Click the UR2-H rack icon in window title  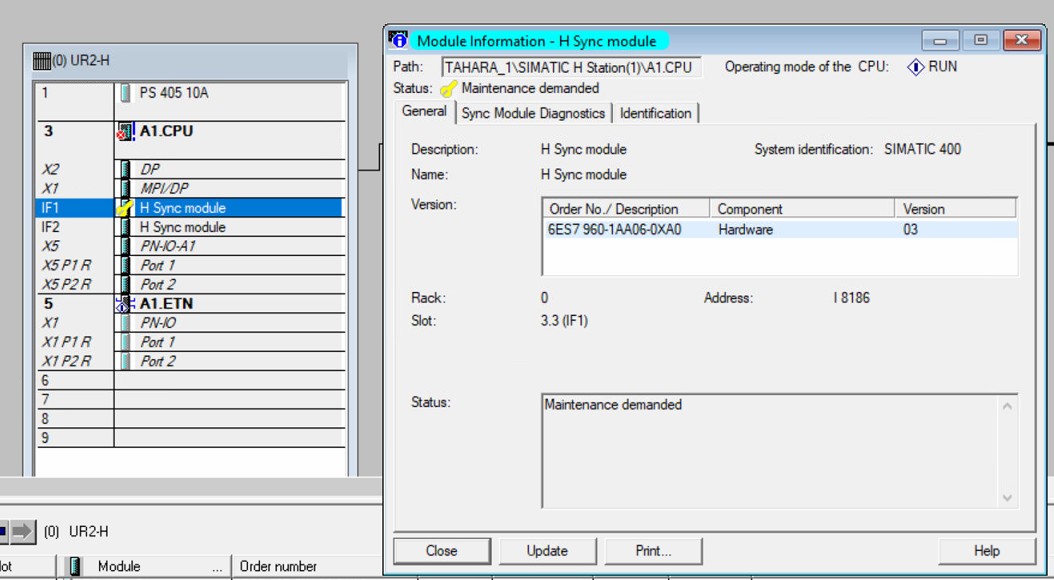pyautogui.click(x=41, y=61)
